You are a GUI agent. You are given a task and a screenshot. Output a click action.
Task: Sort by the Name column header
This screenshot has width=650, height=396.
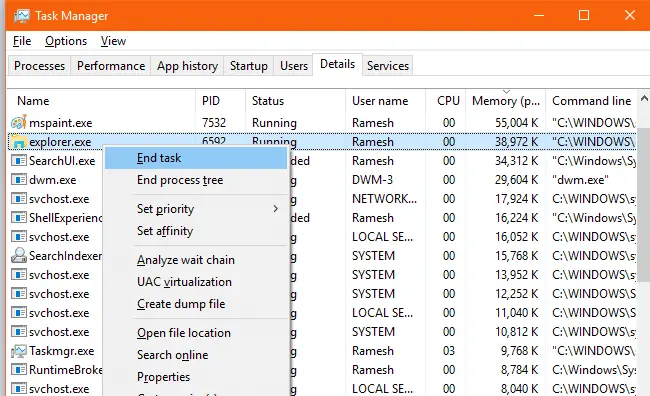coord(102,101)
